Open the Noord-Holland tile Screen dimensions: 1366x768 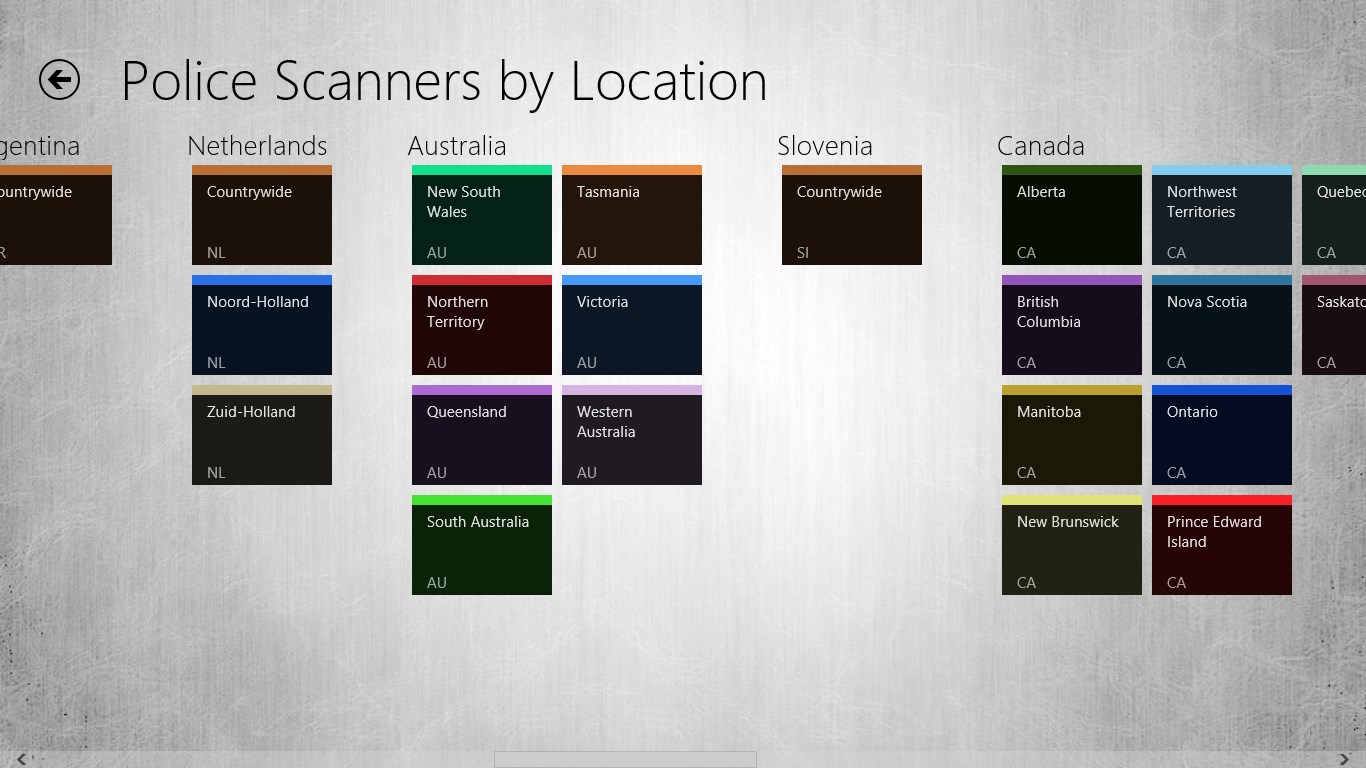tap(262, 325)
